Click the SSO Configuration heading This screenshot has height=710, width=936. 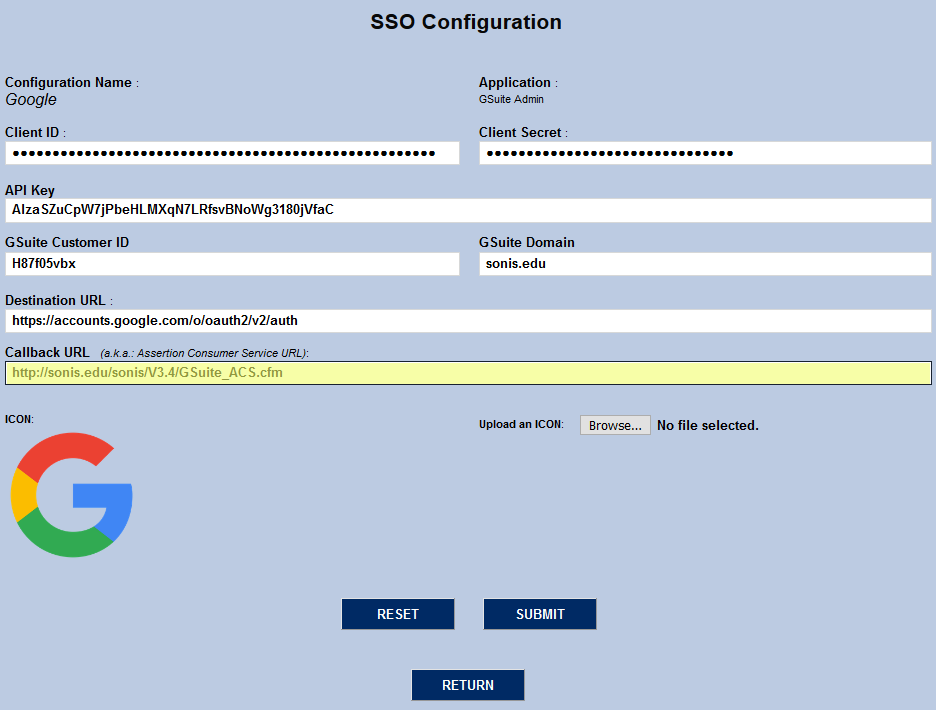click(466, 22)
